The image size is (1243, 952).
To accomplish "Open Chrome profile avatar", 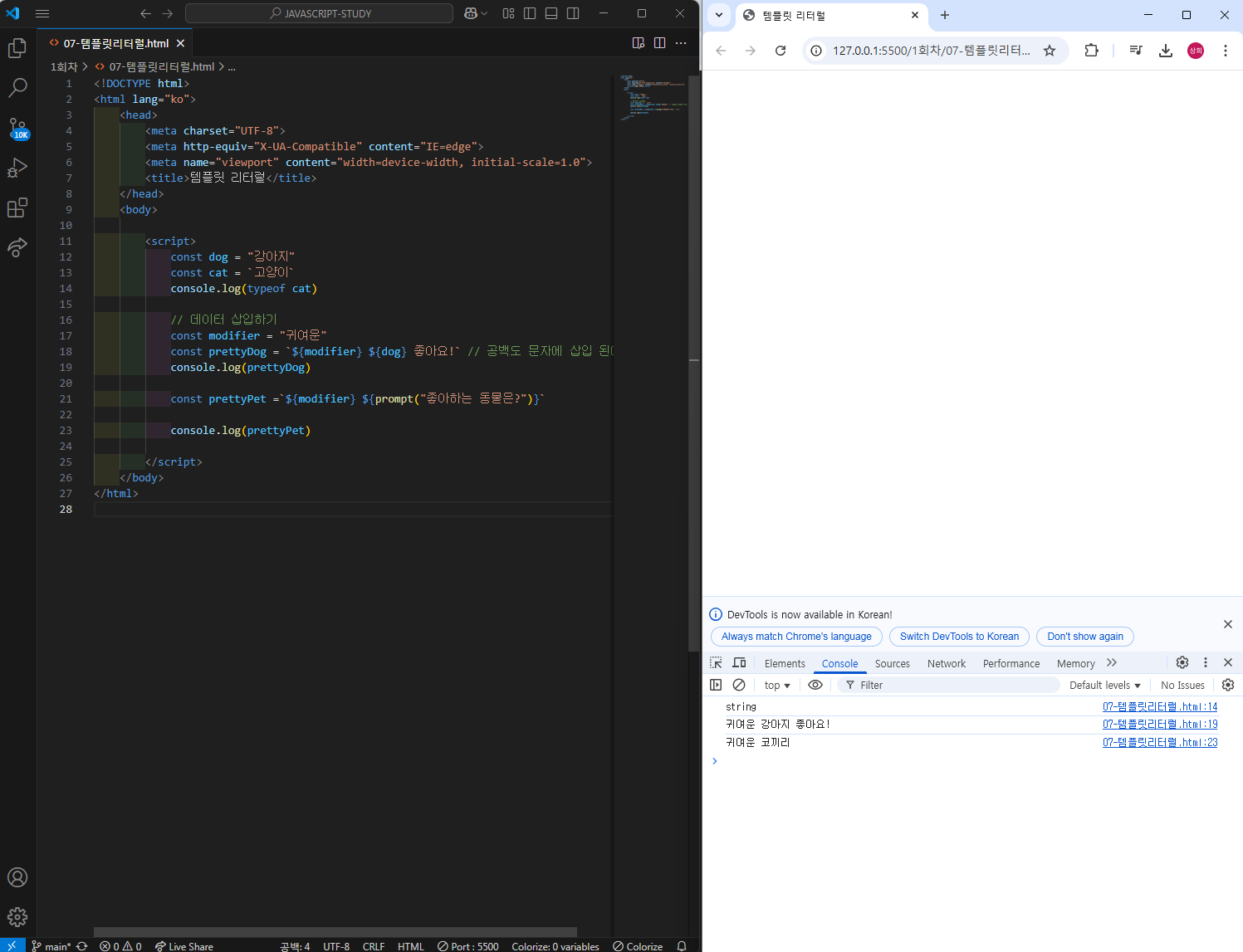I will coord(1196,51).
